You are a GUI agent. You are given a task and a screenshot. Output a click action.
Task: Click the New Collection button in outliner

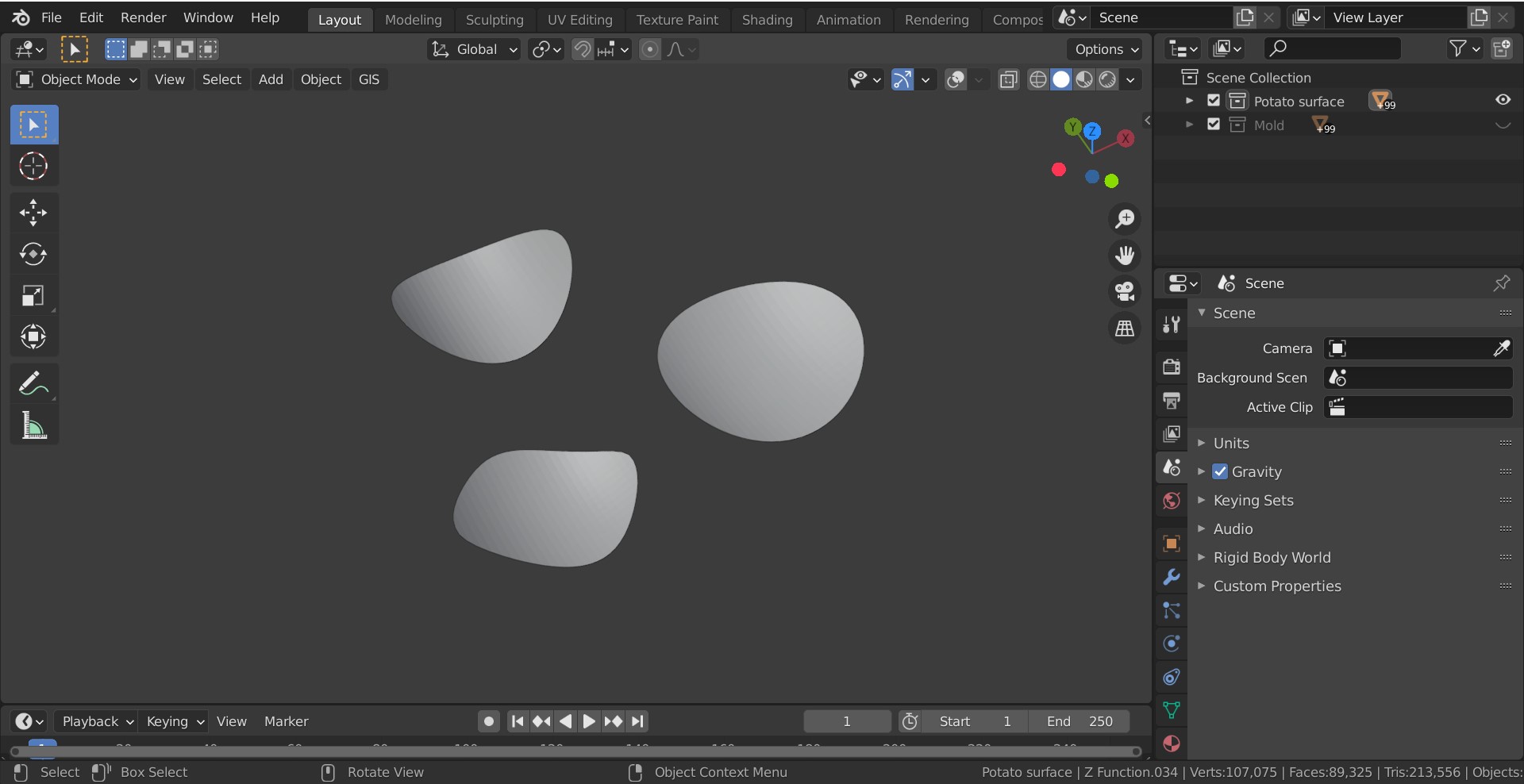point(1502,48)
